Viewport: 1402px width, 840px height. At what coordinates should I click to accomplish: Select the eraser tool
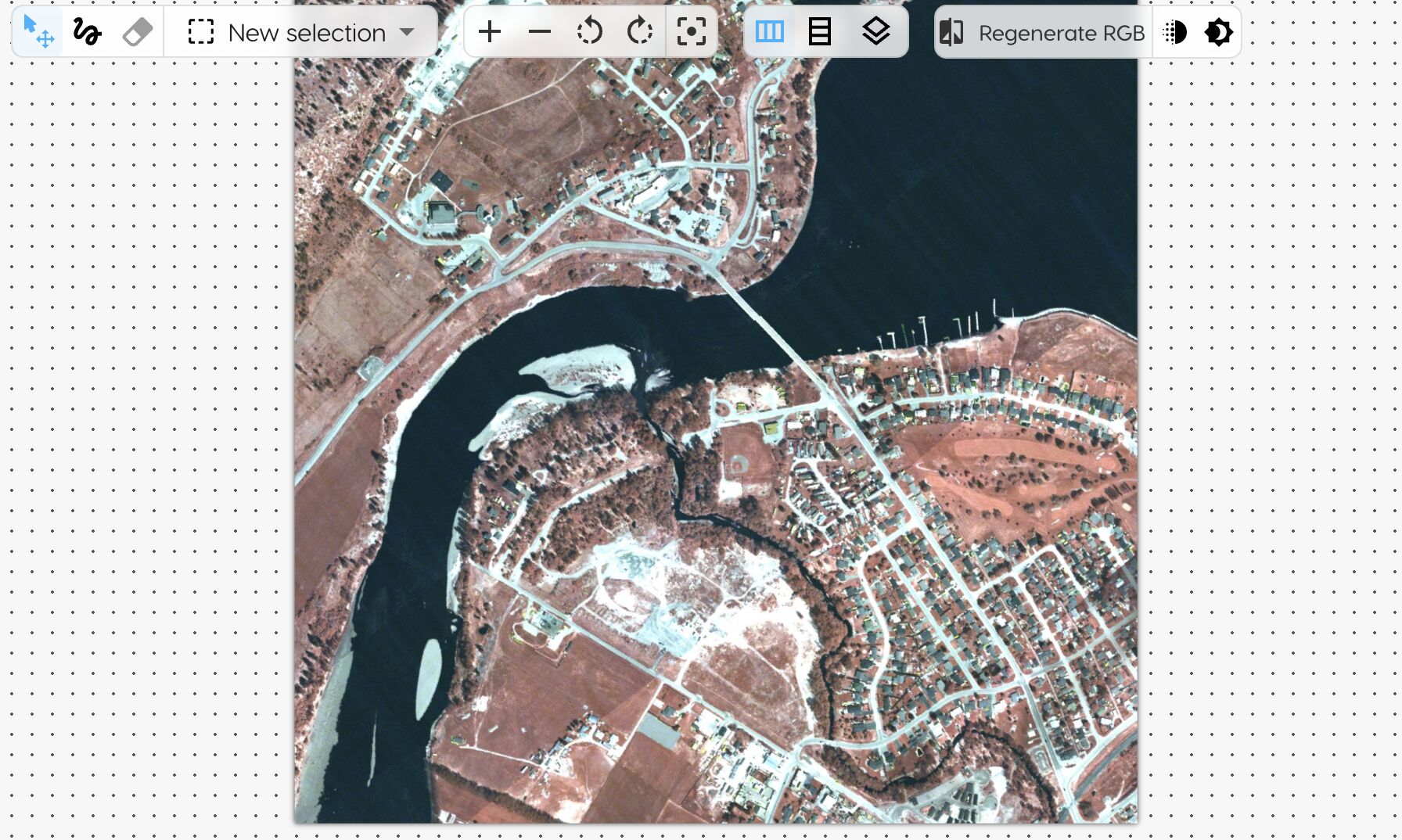tap(135, 32)
